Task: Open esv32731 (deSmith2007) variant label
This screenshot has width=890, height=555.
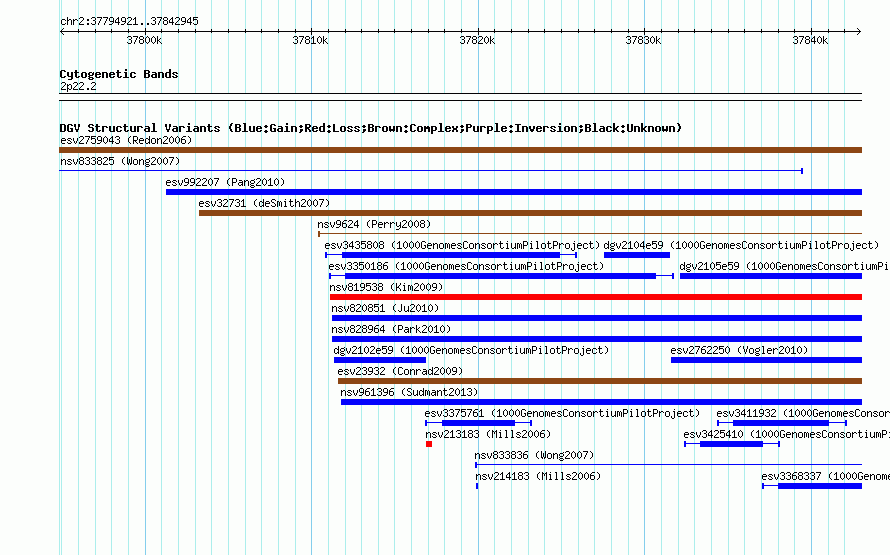Action: coord(264,203)
